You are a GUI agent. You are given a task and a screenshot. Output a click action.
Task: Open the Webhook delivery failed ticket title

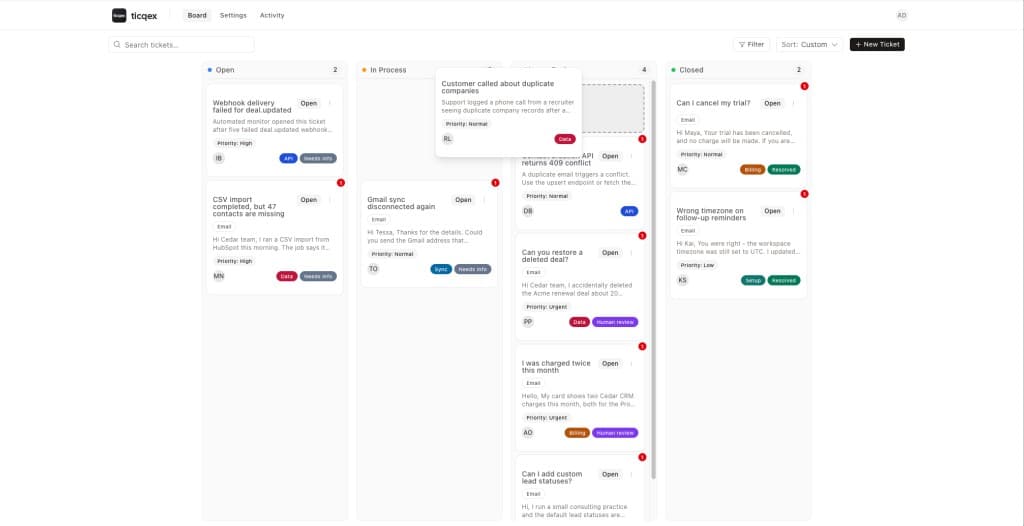pos(252,107)
